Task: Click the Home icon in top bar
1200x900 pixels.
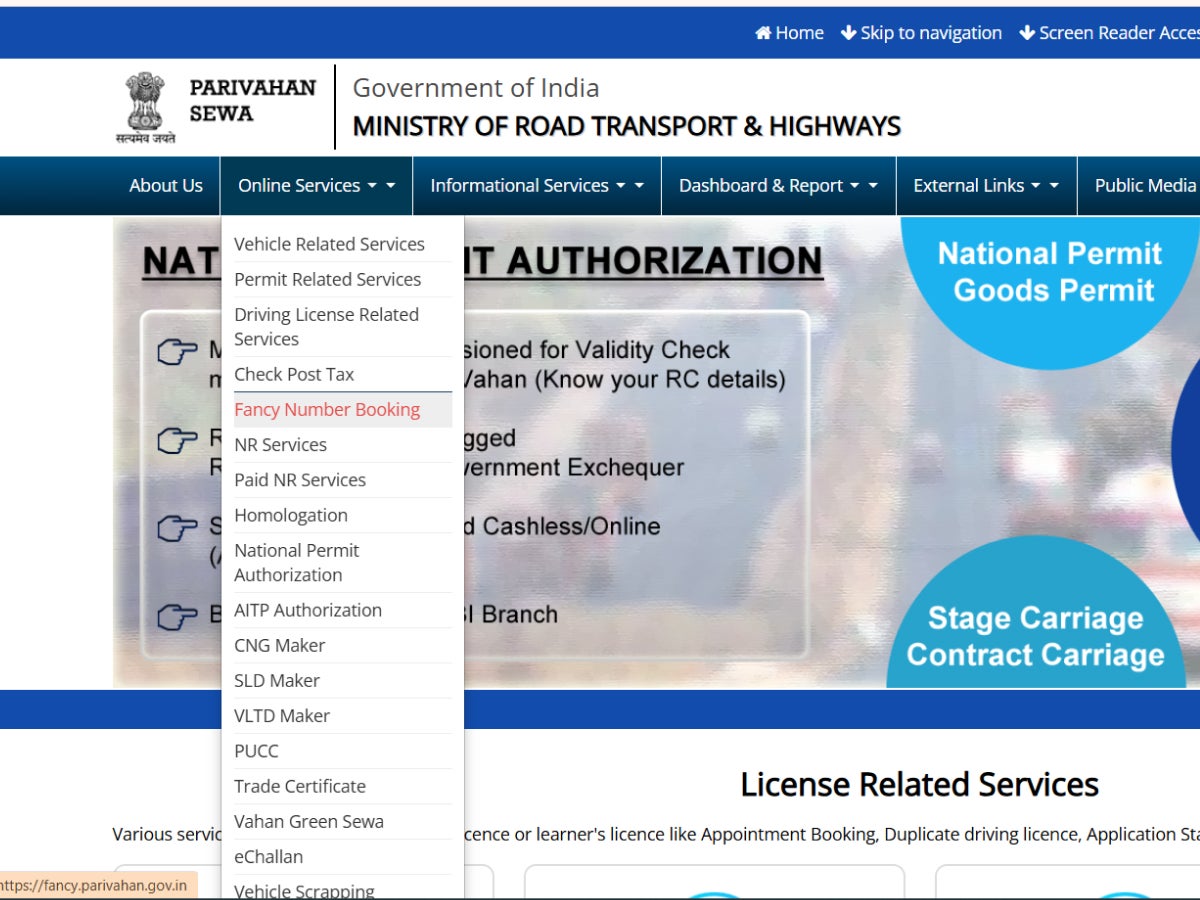Action: click(763, 33)
